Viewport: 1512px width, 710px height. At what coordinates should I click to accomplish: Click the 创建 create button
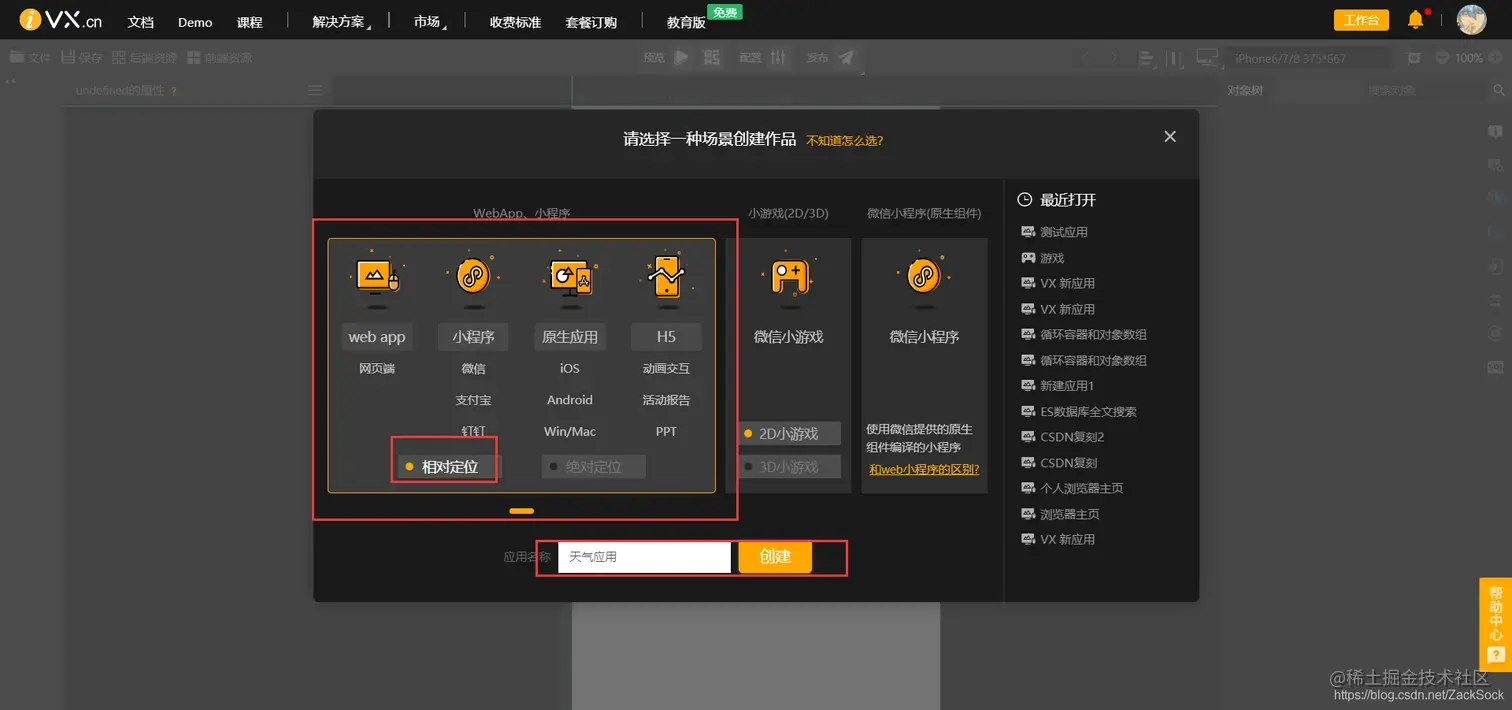point(774,557)
